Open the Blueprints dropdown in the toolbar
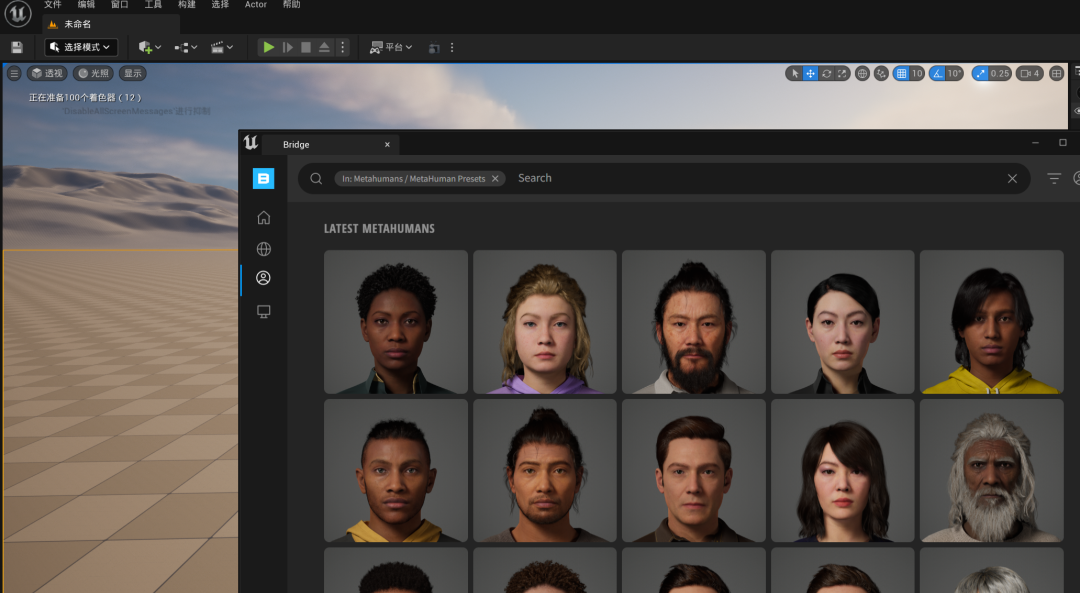Viewport: 1080px width, 593px height. (x=186, y=48)
